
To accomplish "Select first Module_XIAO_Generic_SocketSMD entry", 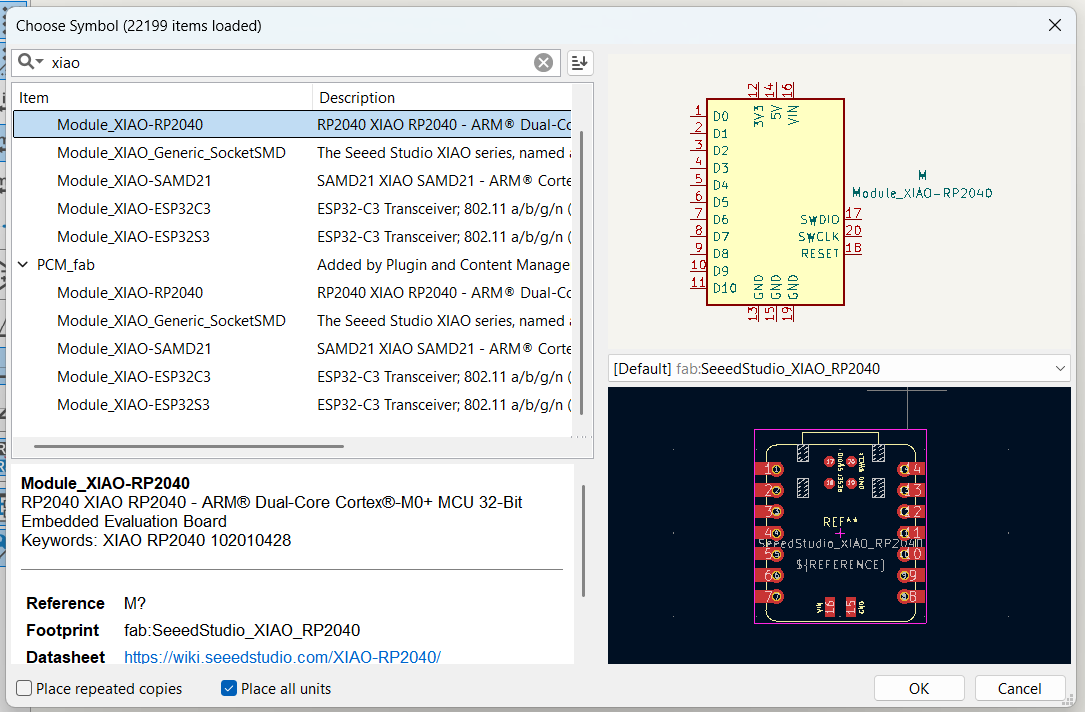I will [x=293, y=153].
